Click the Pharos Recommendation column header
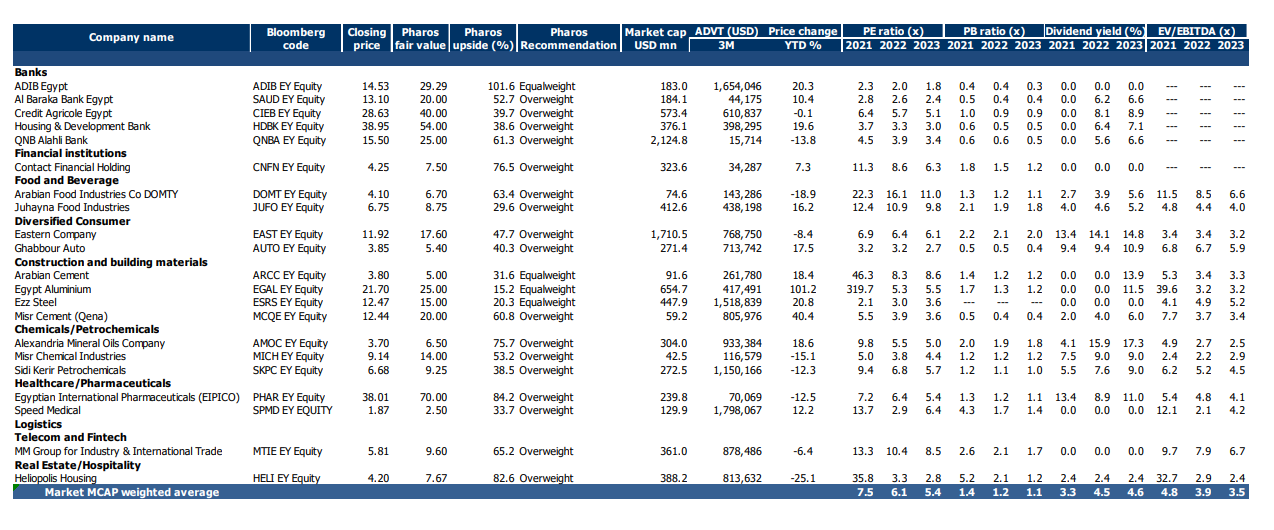Screen dimensions: 1274x530 coord(569,38)
